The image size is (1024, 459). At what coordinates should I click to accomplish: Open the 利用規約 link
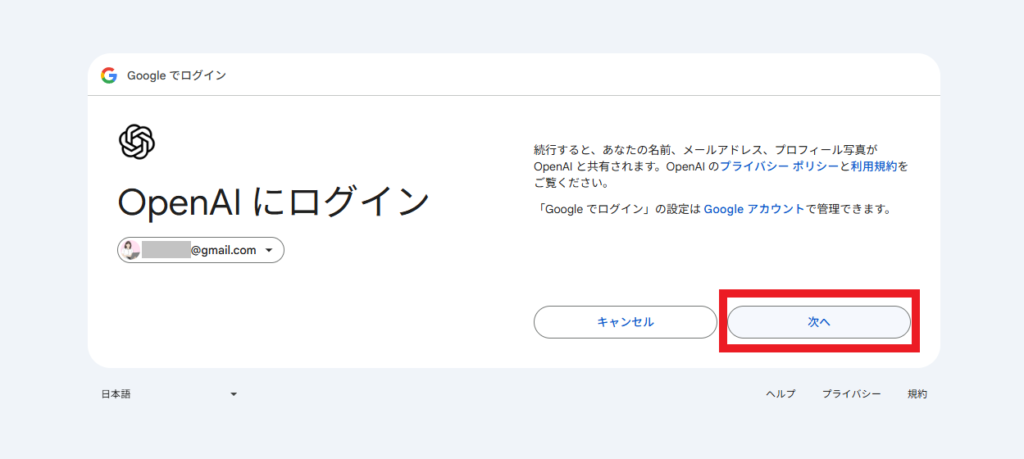874,166
